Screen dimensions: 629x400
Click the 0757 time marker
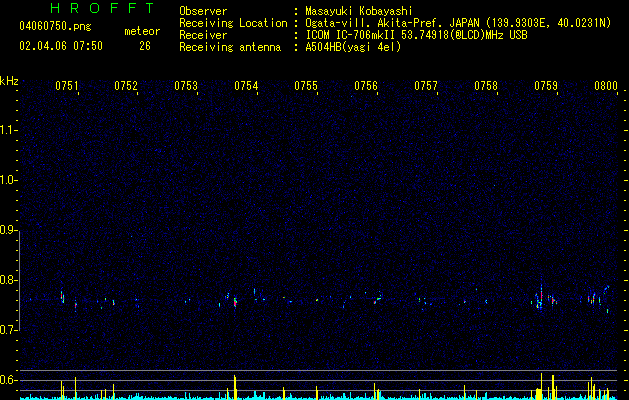pyautogui.click(x=426, y=86)
